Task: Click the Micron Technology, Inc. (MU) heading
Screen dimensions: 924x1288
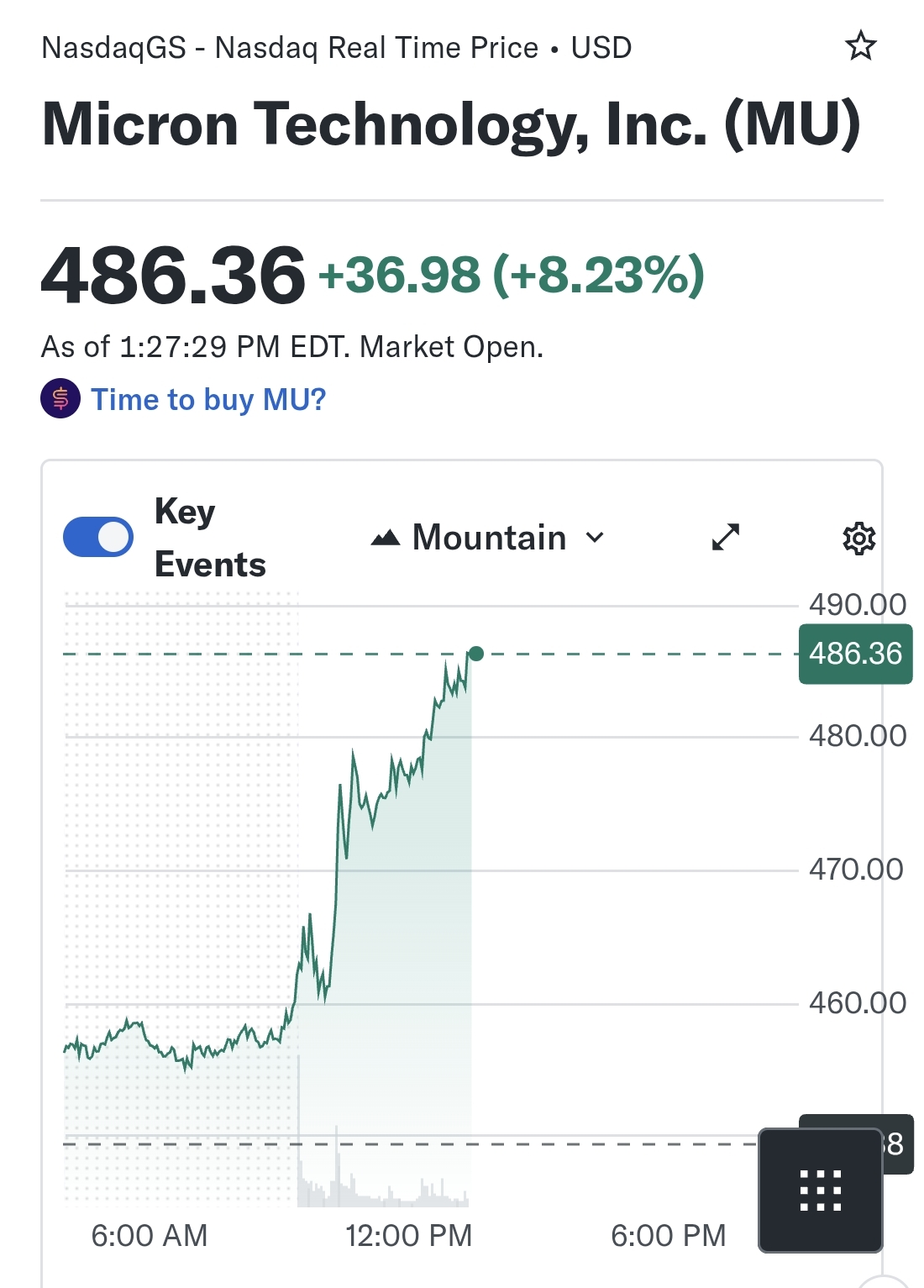Action: point(451,124)
